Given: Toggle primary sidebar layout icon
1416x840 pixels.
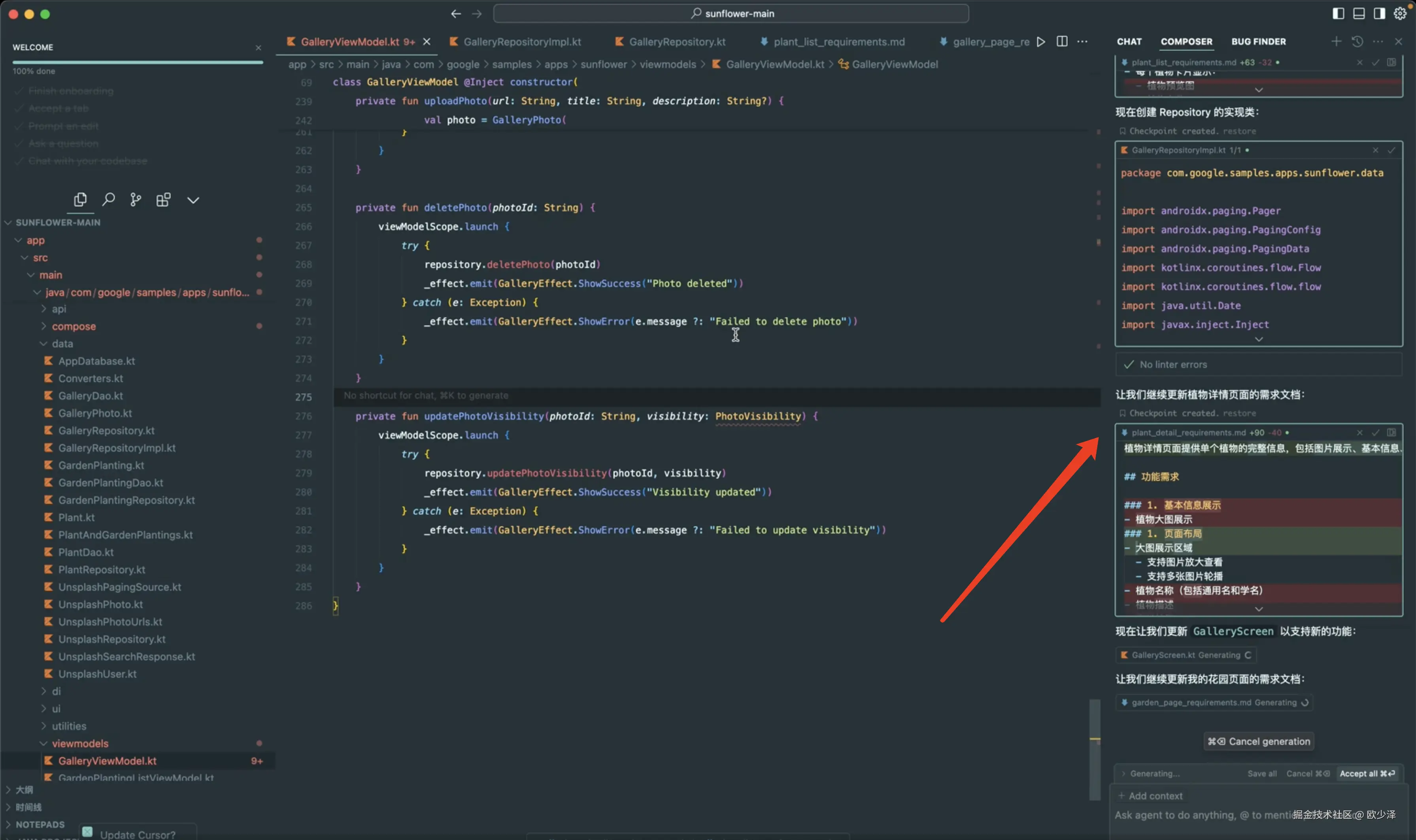Looking at the screenshot, I should [1339, 13].
